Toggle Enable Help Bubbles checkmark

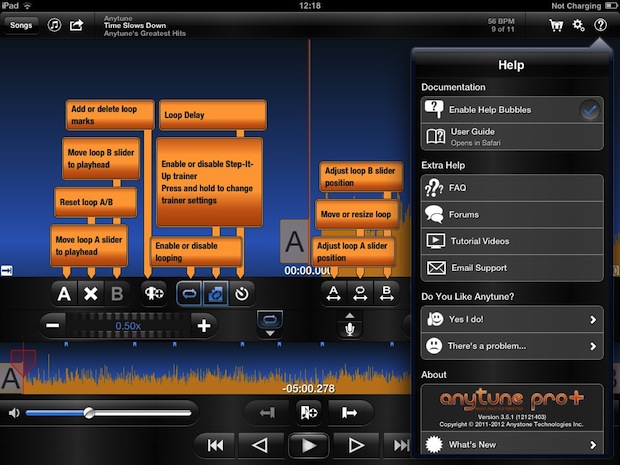[x=590, y=110]
